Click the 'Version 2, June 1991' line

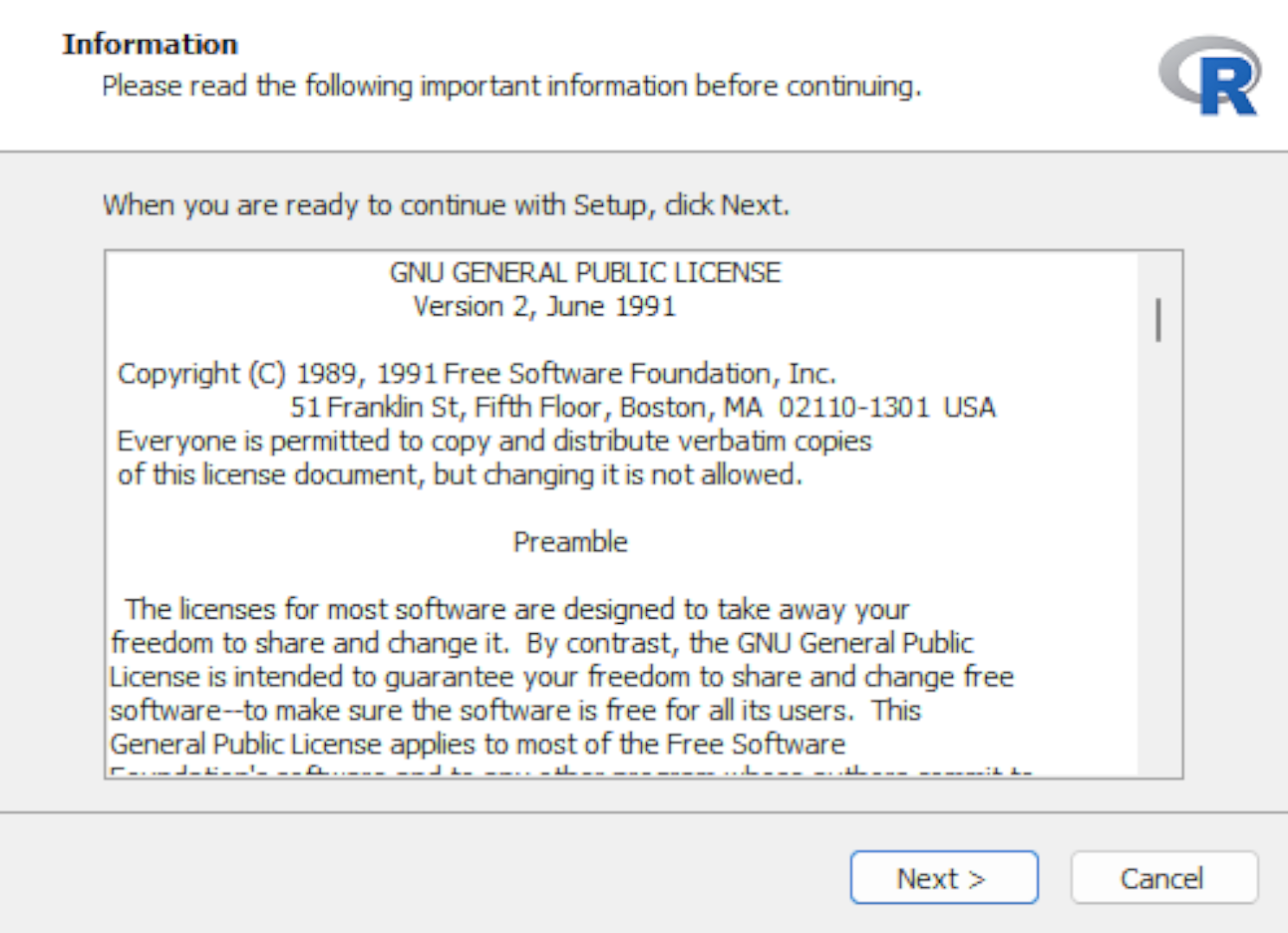click(544, 307)
